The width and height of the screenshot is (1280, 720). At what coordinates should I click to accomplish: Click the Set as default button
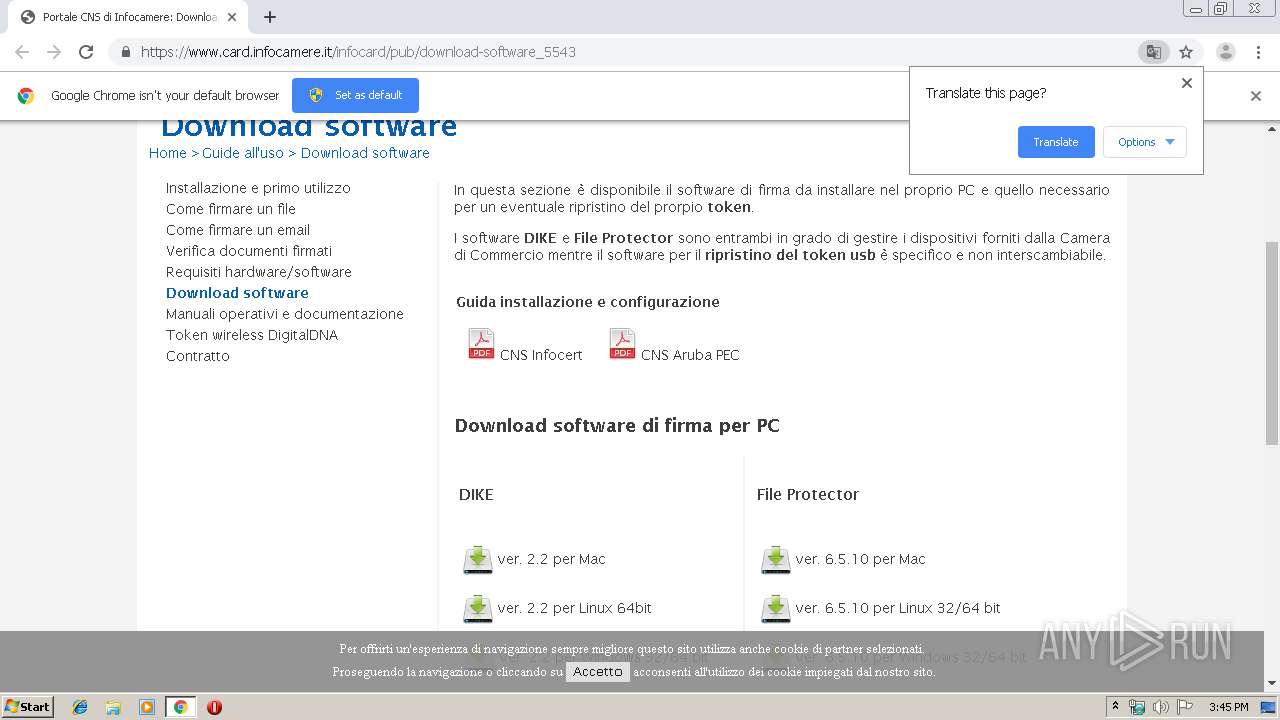coord(355,95)
